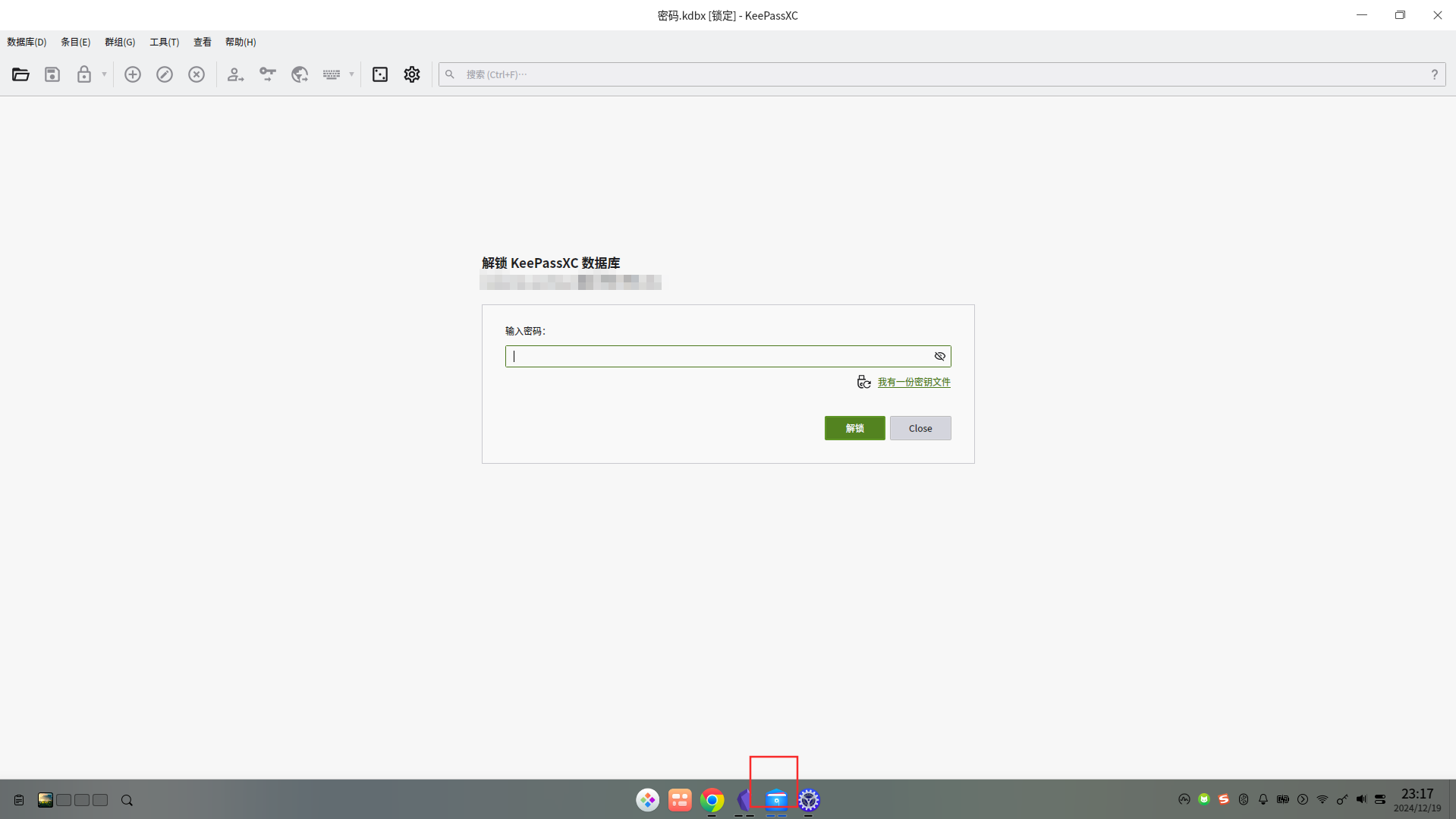The width and height of the screenshot is (1456, 819).
Task: Open the 帮助(H) menu
Action: (x=241, y=42)
